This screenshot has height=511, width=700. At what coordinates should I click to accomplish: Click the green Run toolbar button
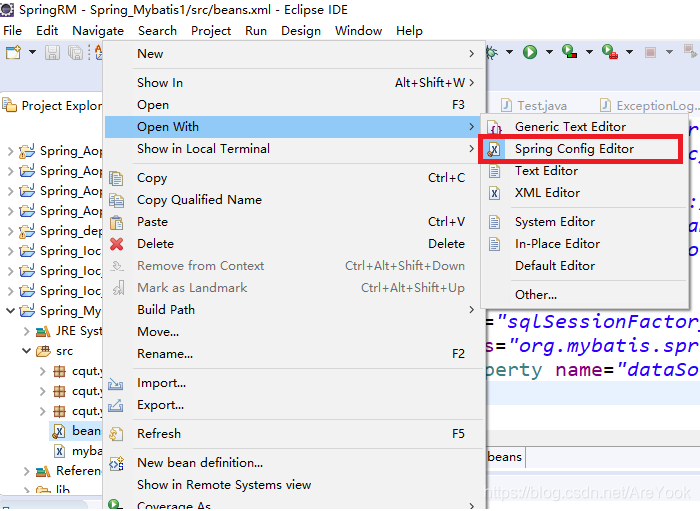pos(530,52)
